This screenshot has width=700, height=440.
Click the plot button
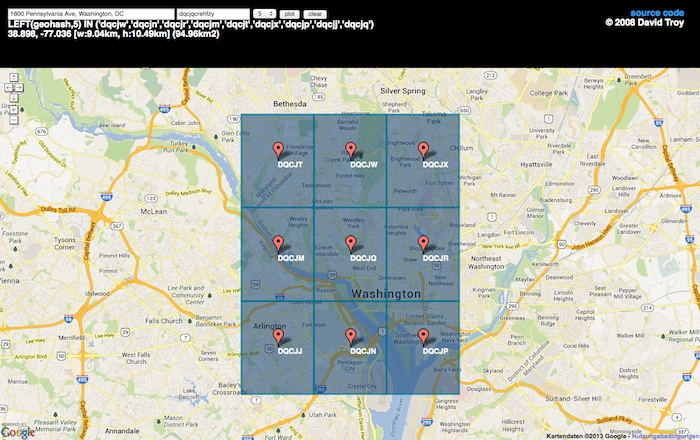290,14
